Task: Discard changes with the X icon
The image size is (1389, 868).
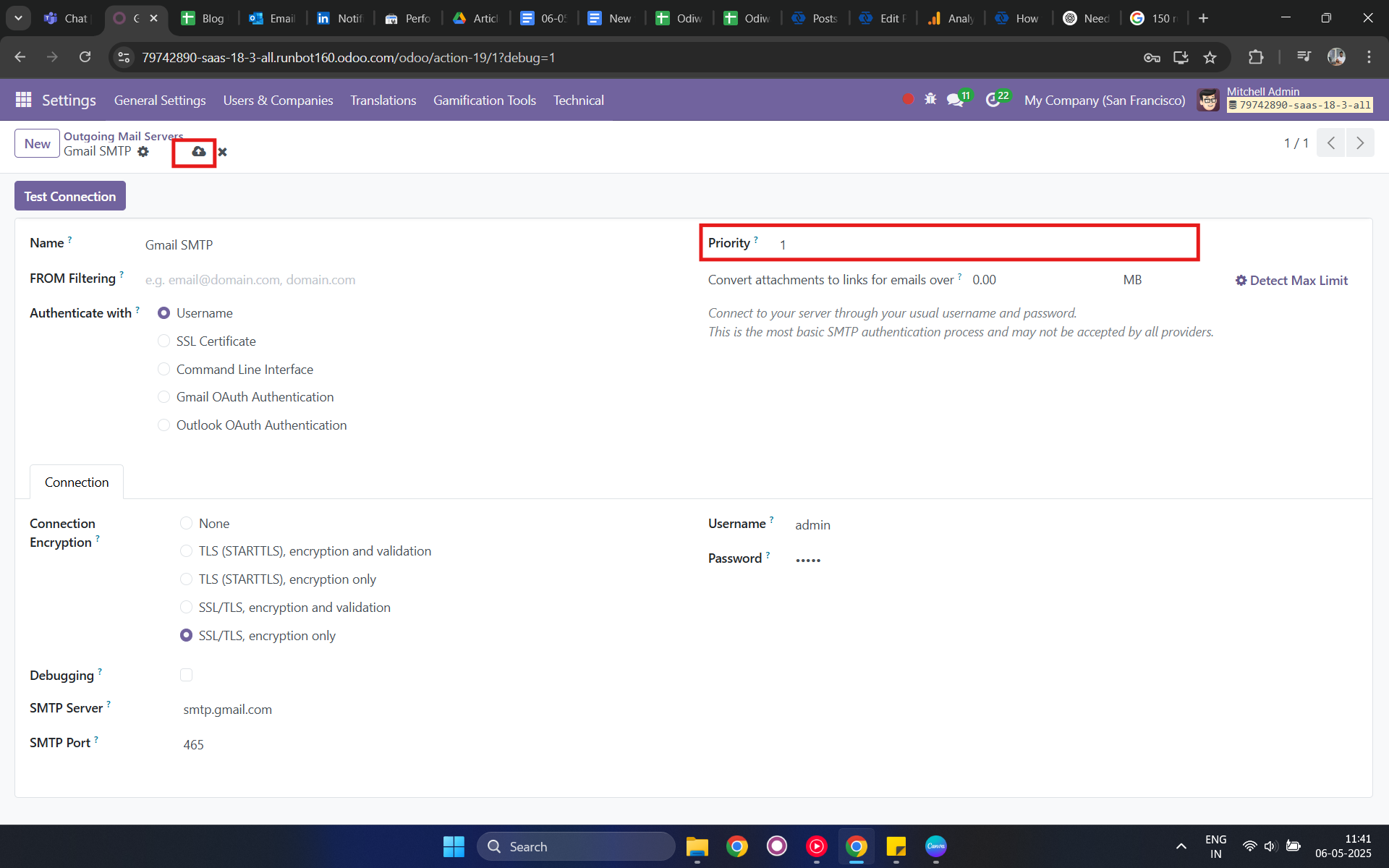Action: [x=222, y=152]
